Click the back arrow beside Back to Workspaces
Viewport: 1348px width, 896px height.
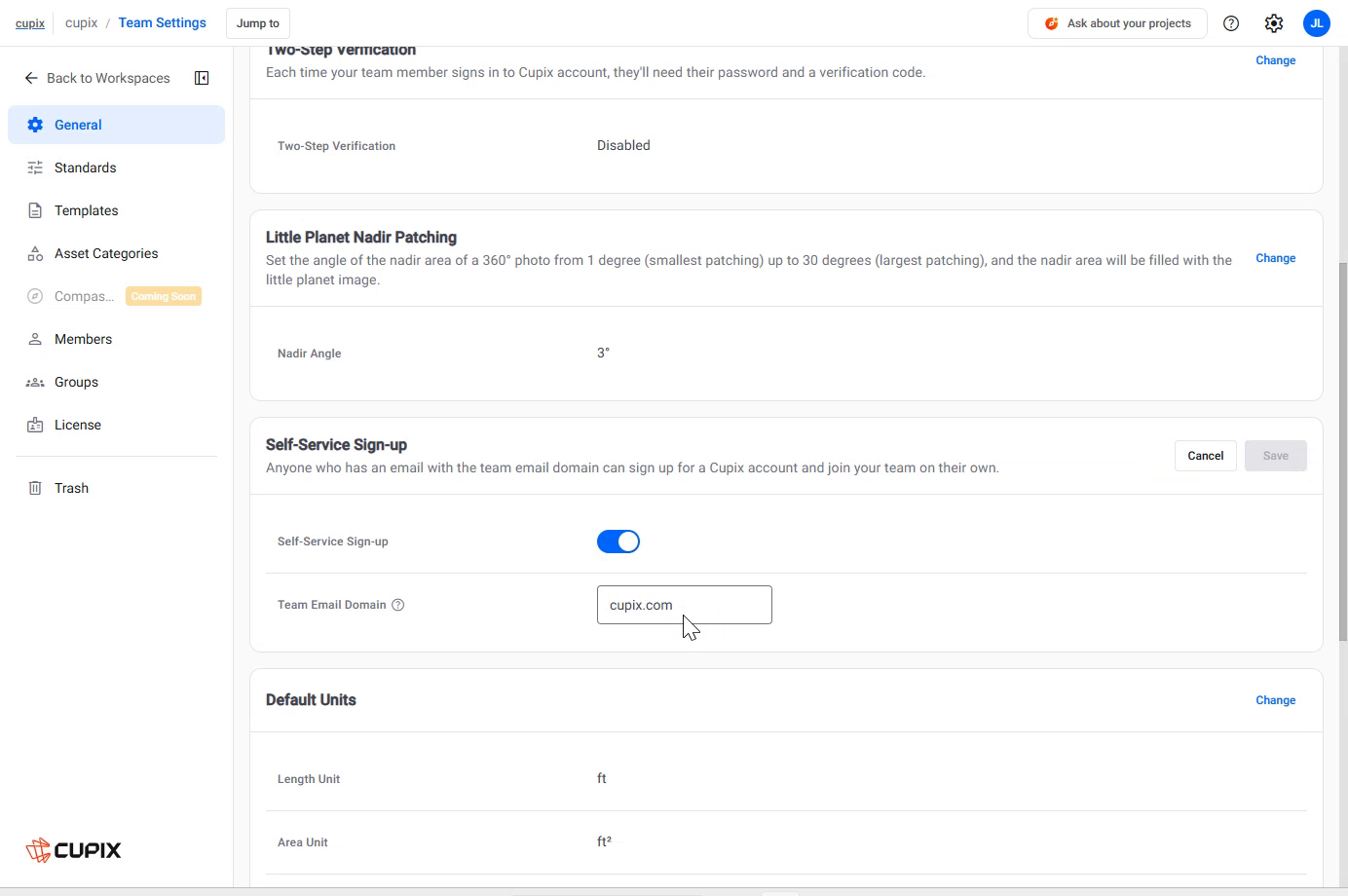[x=31, y=78]
